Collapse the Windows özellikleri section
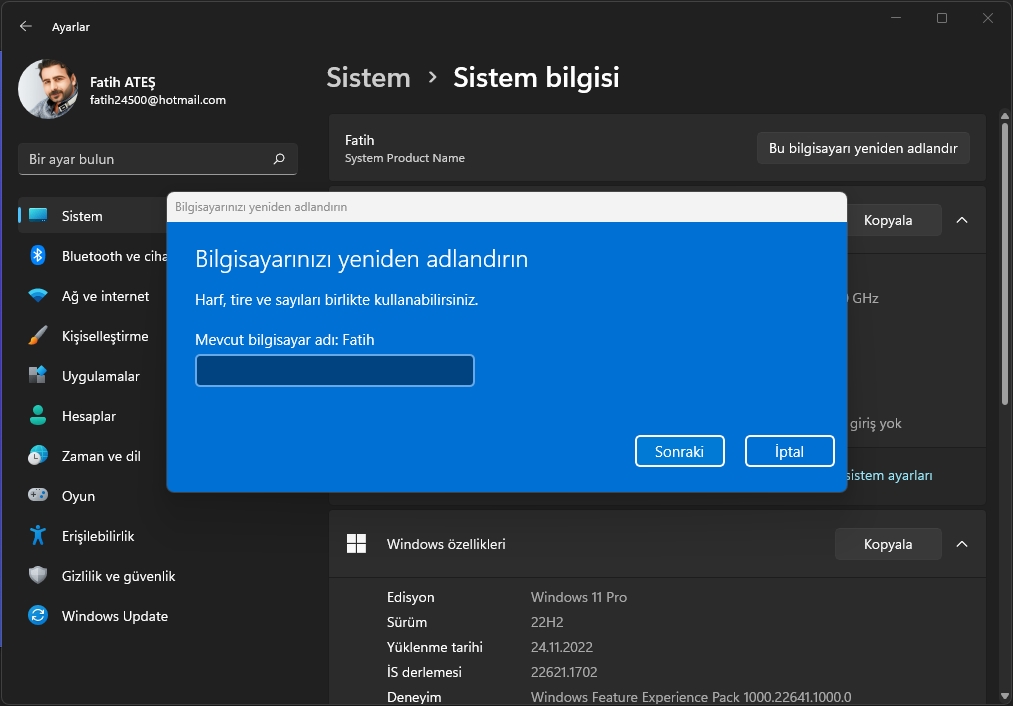Image resolution: width=1013 pixels, height=706 pixels. (x=961, y=544)
